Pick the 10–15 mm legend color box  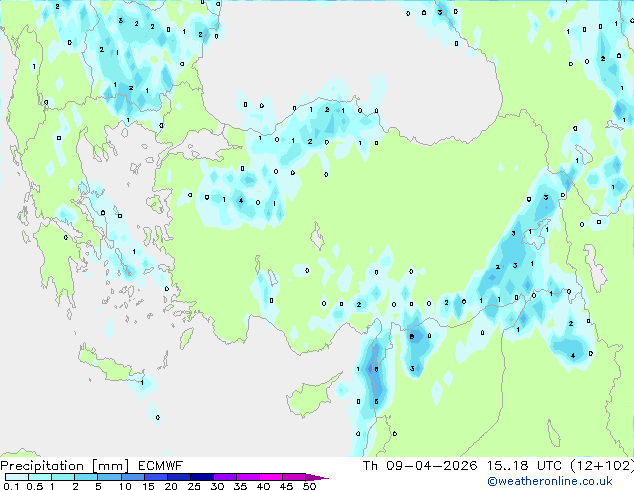click(132, 477)
